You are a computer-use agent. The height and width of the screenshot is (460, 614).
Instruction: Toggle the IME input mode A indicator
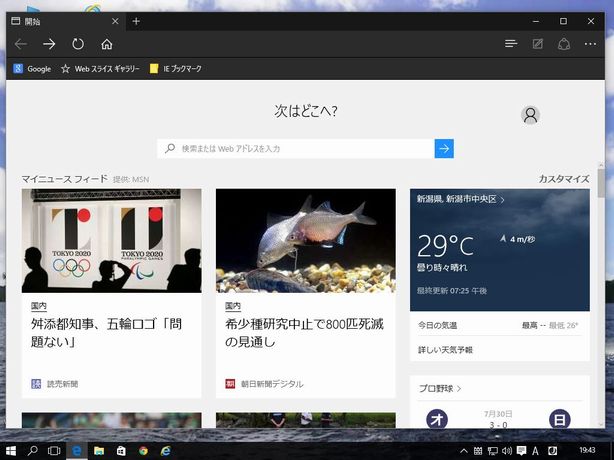click(535, 451)
